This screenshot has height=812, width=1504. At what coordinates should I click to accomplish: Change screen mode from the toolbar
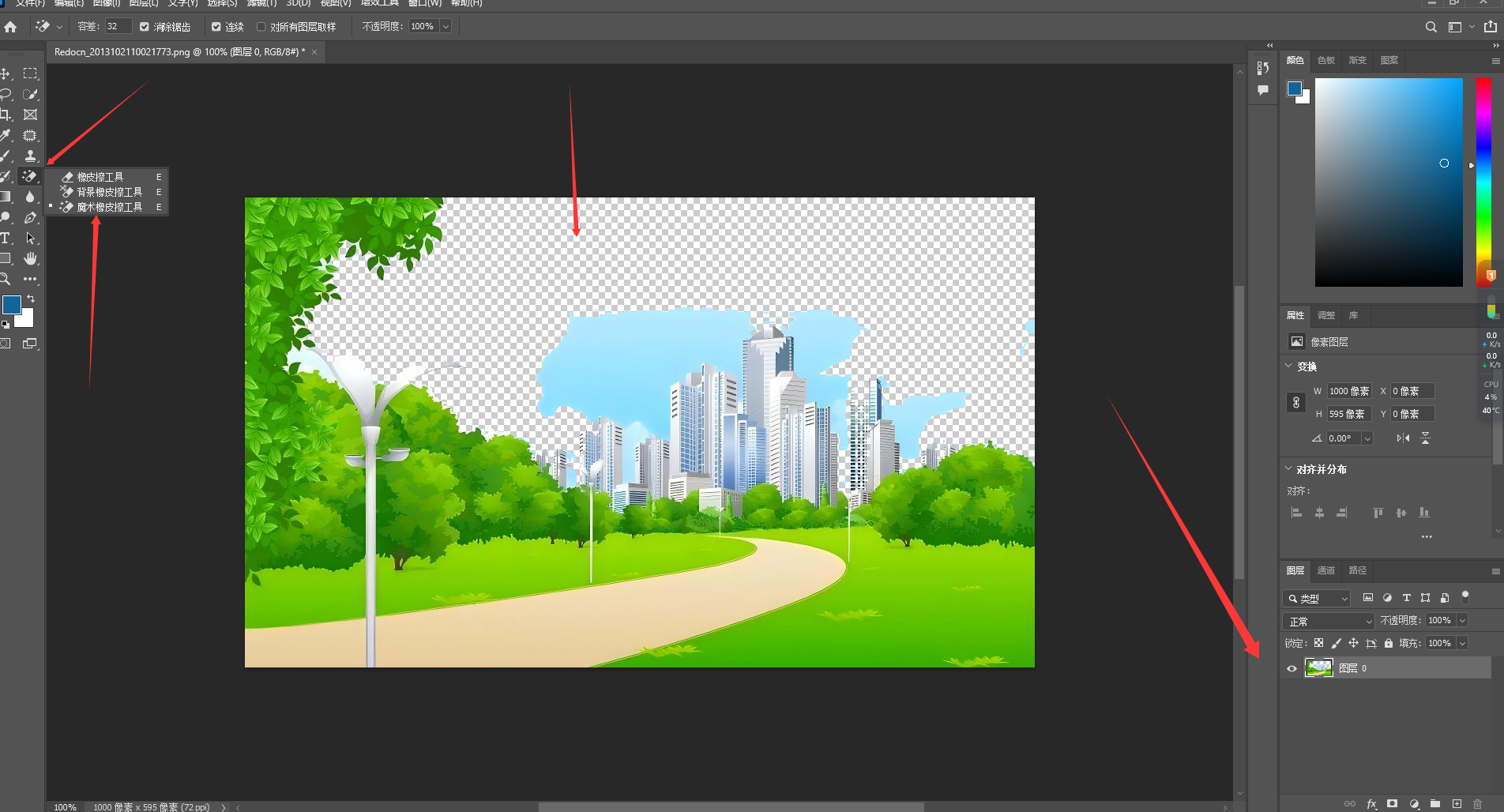pyautogui.click(x=30, y=344)
